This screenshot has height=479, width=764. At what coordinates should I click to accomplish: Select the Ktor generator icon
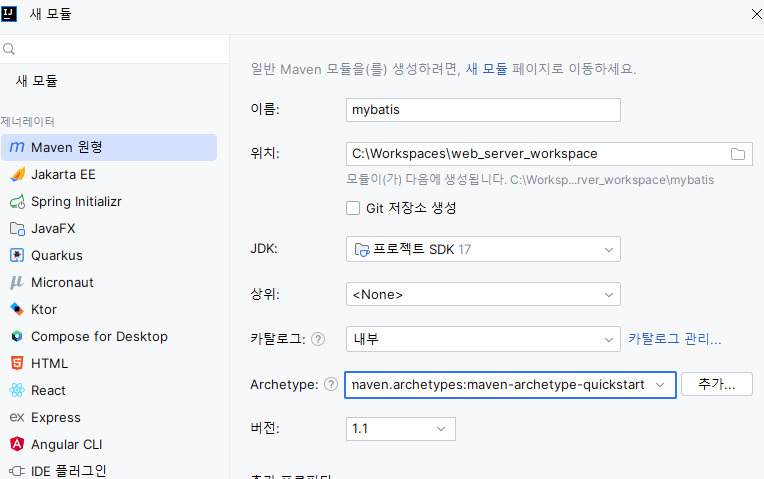click(17, 309)
